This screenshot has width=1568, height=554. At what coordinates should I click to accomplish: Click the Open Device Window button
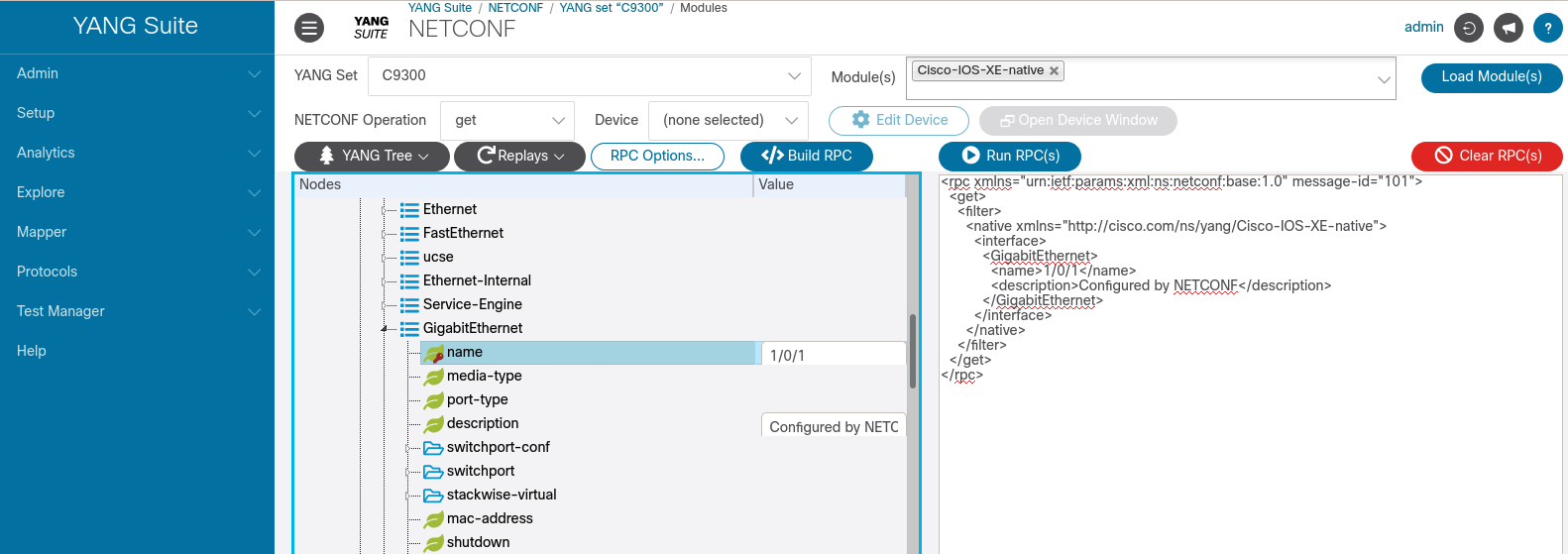coord(1078,120)
